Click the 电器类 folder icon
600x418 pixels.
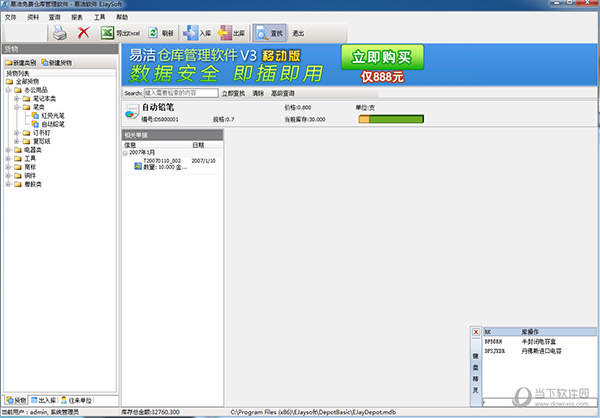tap(18, 150)
